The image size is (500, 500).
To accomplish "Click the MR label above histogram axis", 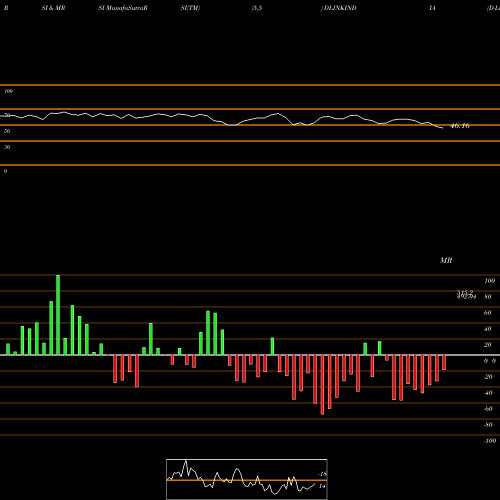I will coord(446,260).
